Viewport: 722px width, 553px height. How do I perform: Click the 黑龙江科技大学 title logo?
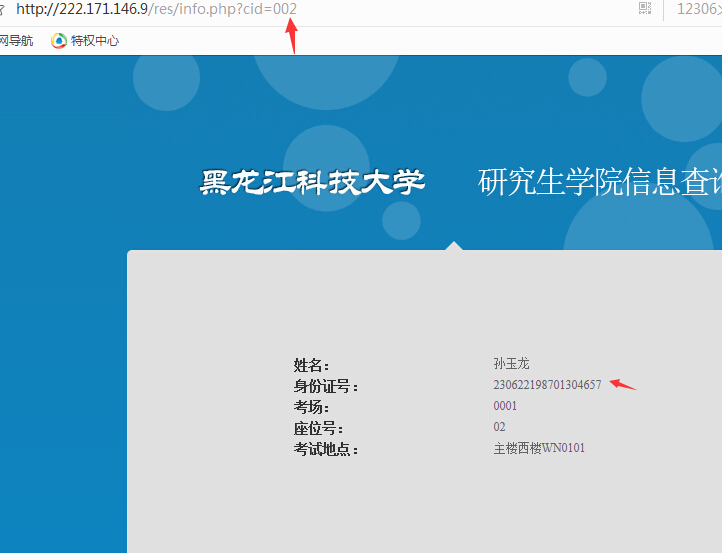pos(312,182)
